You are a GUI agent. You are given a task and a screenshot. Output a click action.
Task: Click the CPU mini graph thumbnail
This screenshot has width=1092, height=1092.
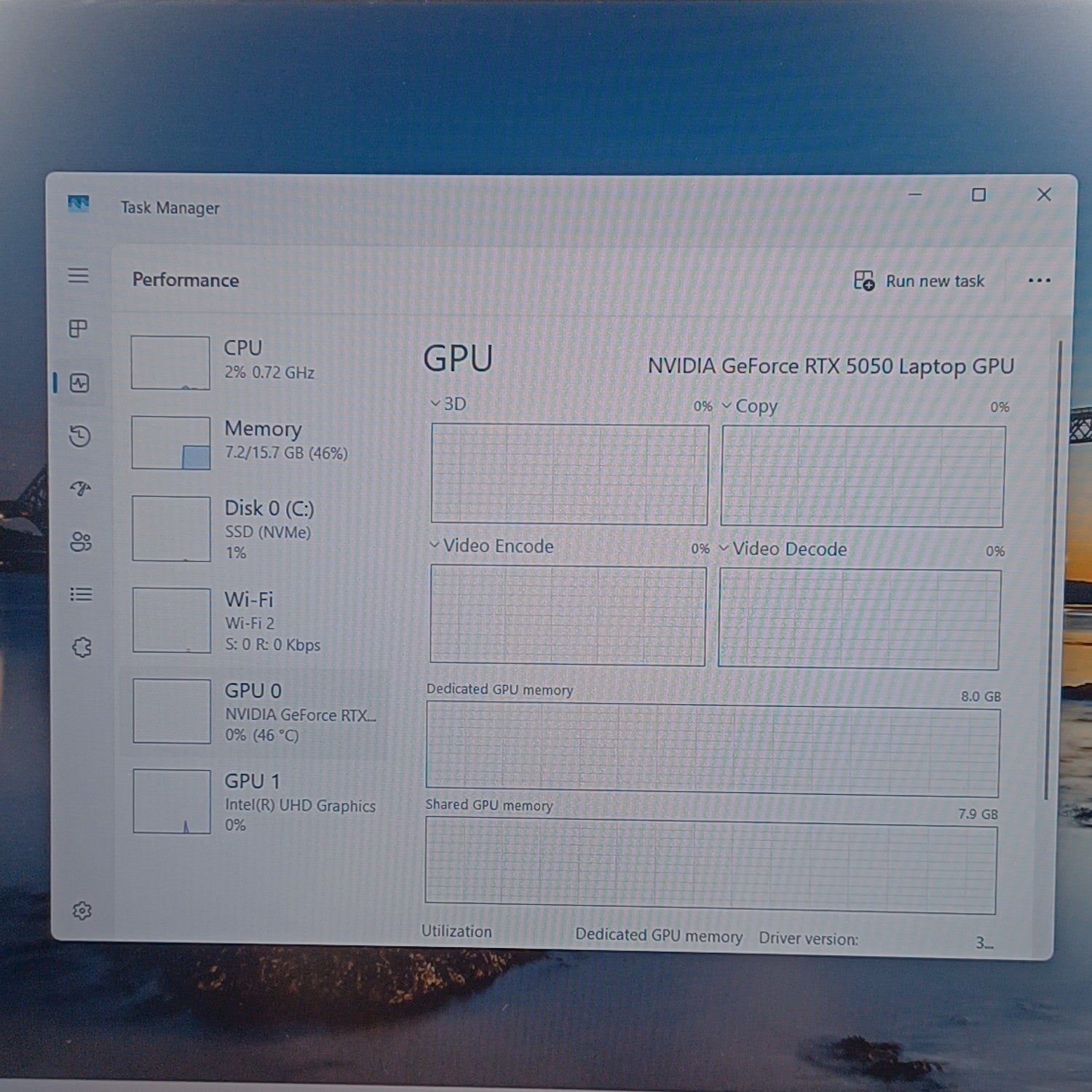tap(170, 363)
